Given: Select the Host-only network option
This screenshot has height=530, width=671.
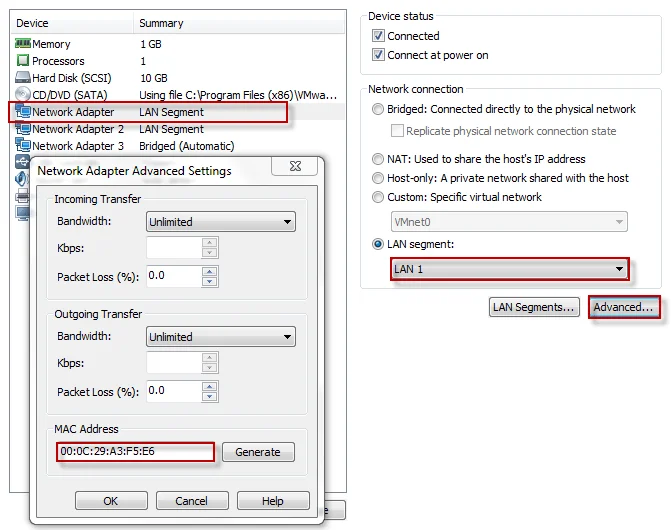Looking at the screenshot, I should pos(377,178).
